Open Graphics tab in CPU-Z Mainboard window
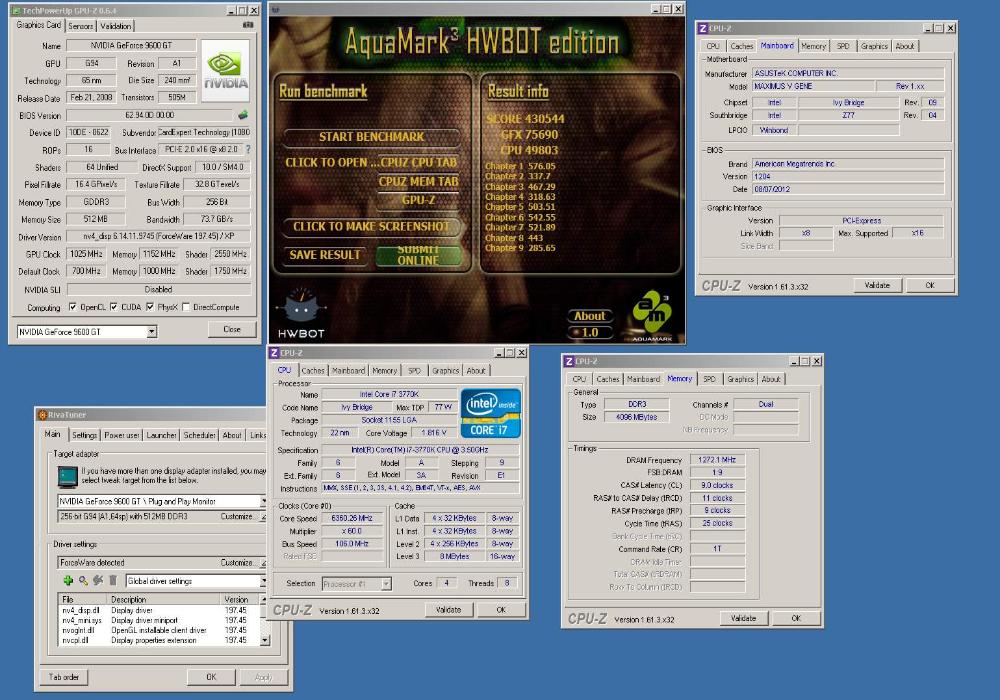 874,46
